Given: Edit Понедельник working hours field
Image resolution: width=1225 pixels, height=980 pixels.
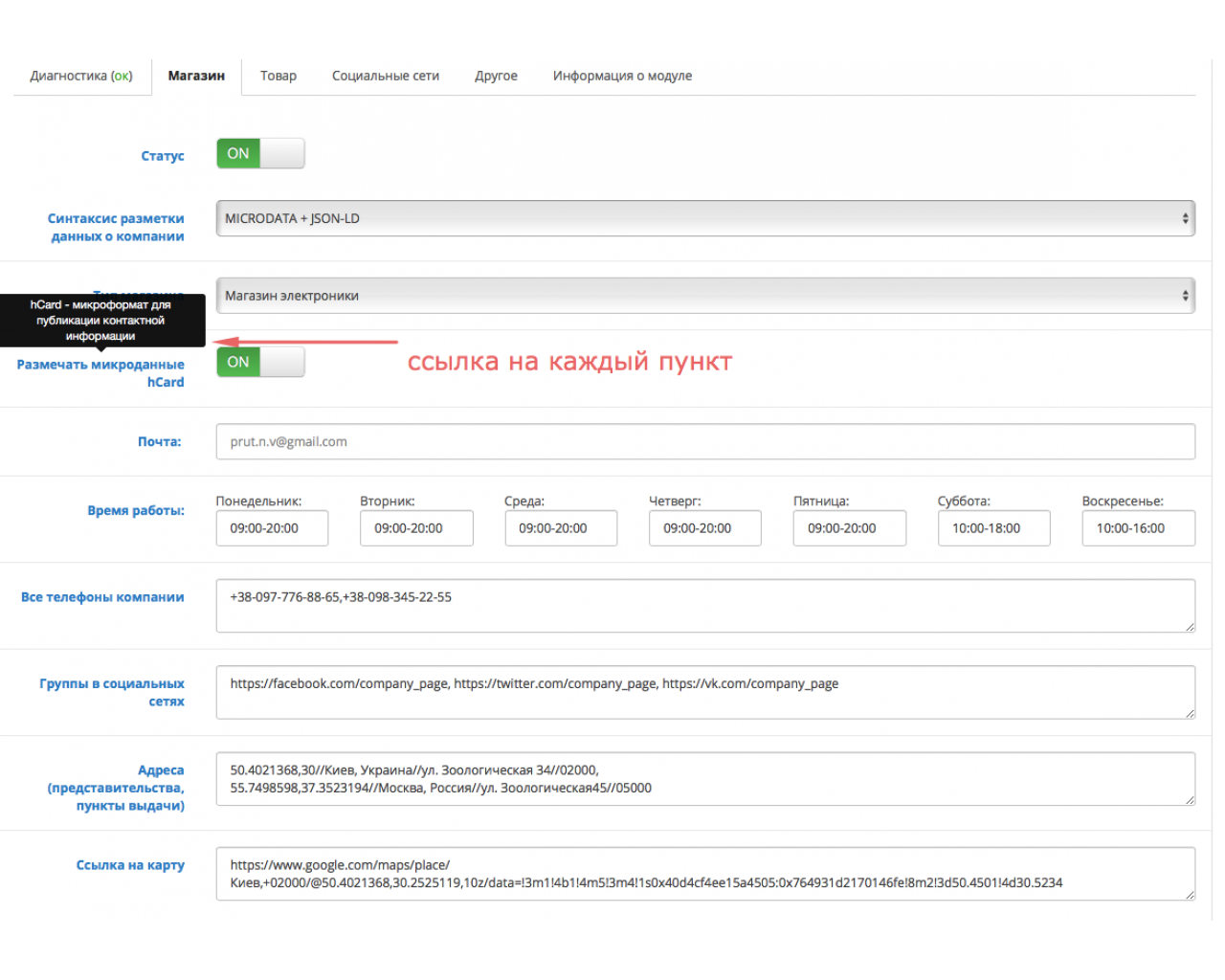Looking at the screenshot, I should pos(272,528).
